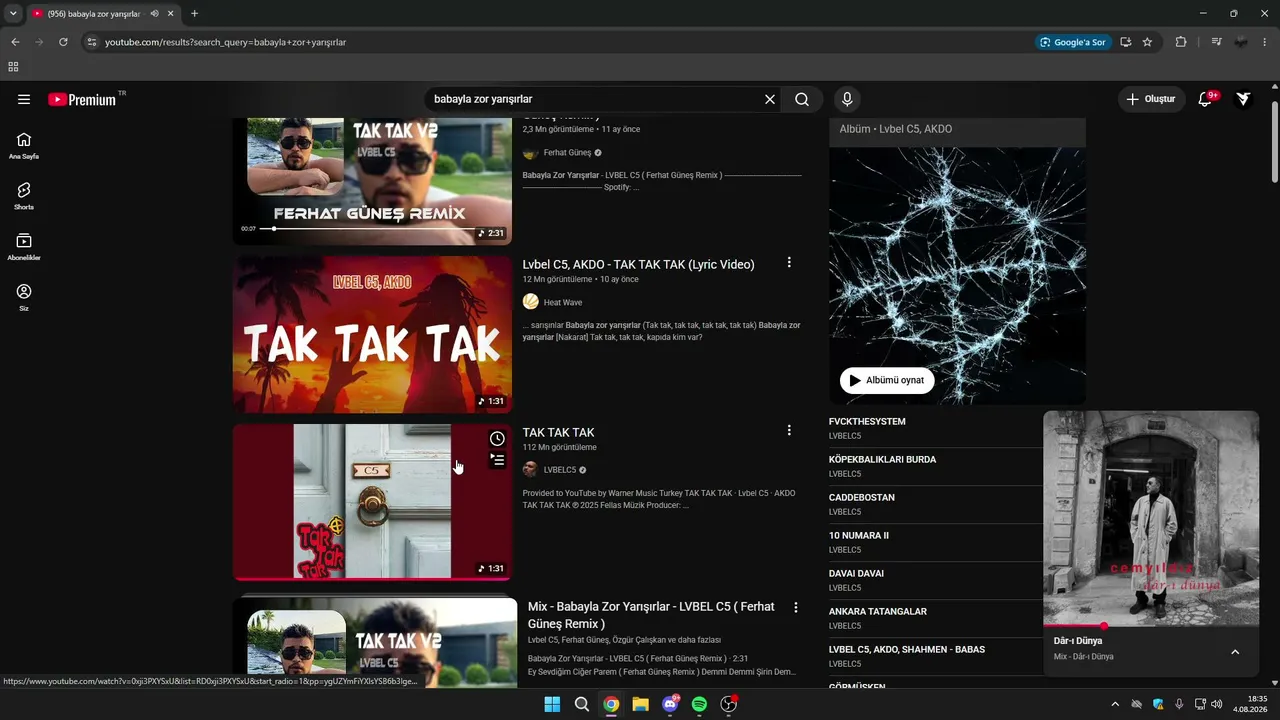
Task: Go back with the browser back arrow
Action: pyautogui.click(x=15, y=42)
